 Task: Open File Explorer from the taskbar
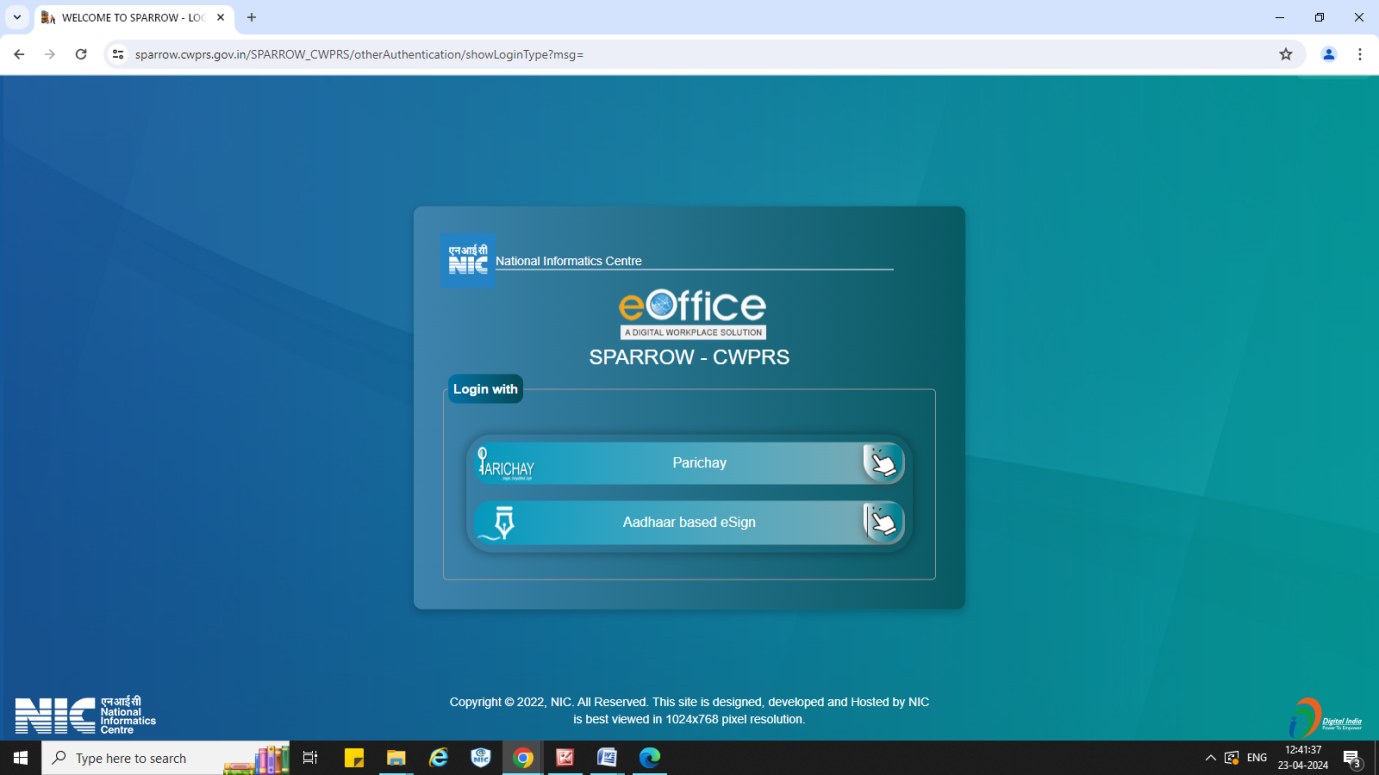(396, 758)
